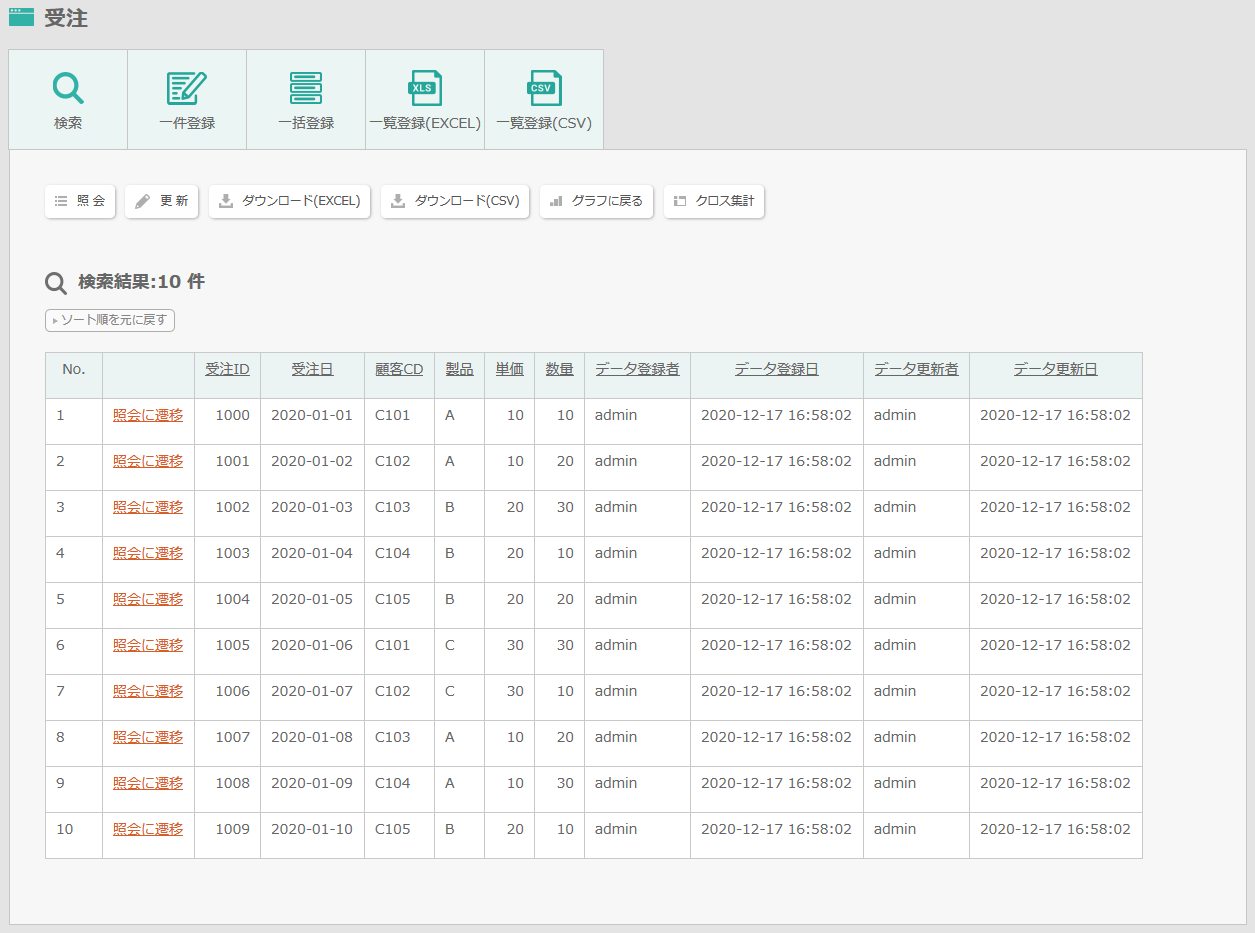Click グラフに戻る button
This screenshot has height=933, width=1255.
pyautogui.click(x=597, y=201)
